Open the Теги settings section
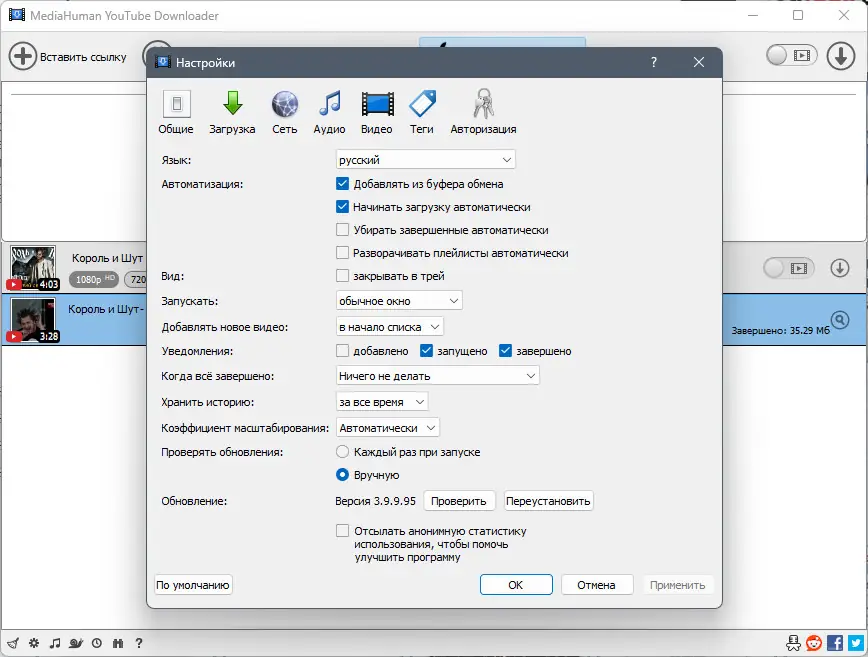The image size is (868, 657). [421, 110]
